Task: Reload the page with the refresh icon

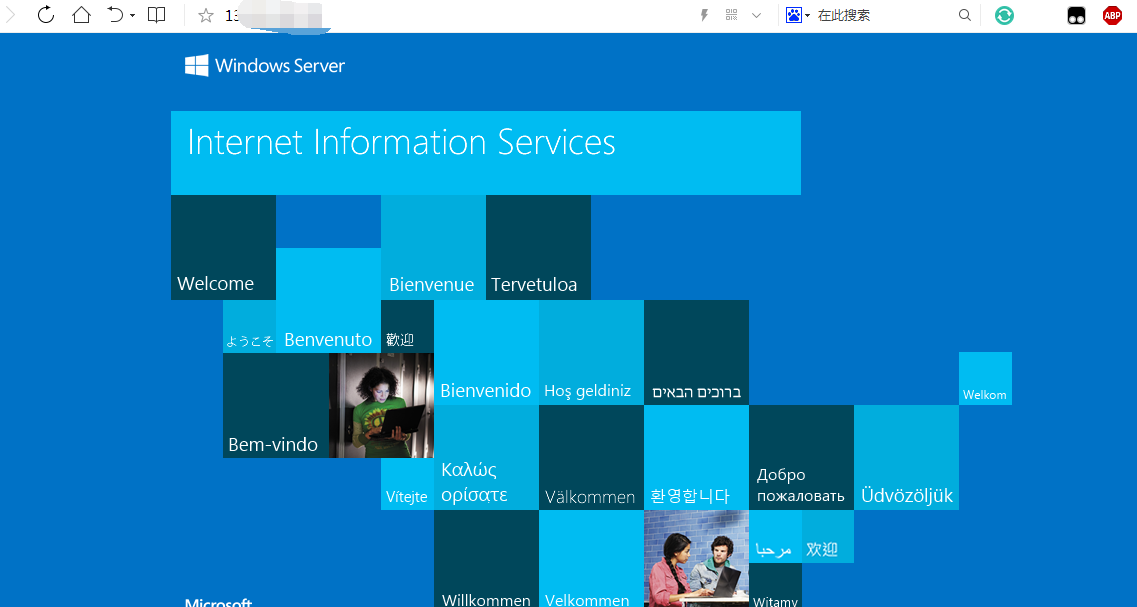Action: [x=46, y=15]
